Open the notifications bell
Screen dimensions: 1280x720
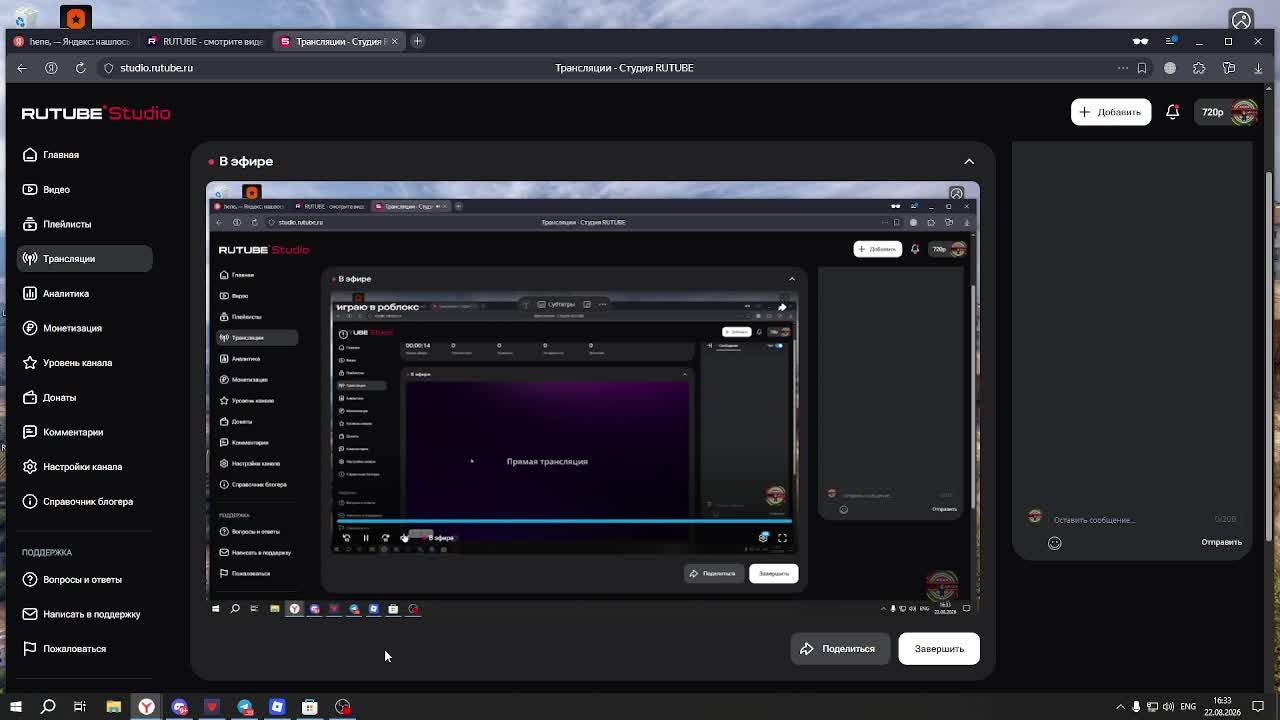coord(1172,112)
